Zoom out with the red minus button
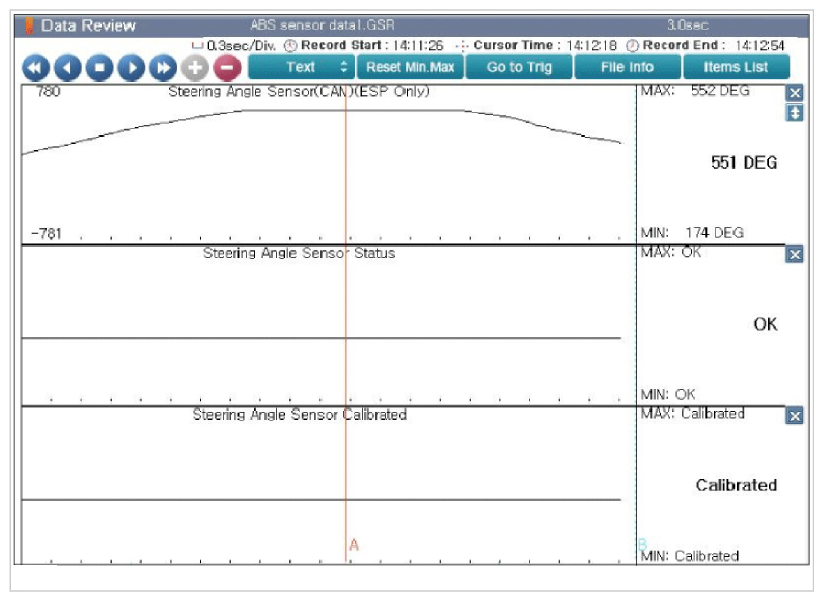Viewport: 823px width, 601px height. click(x=227, y=68)
